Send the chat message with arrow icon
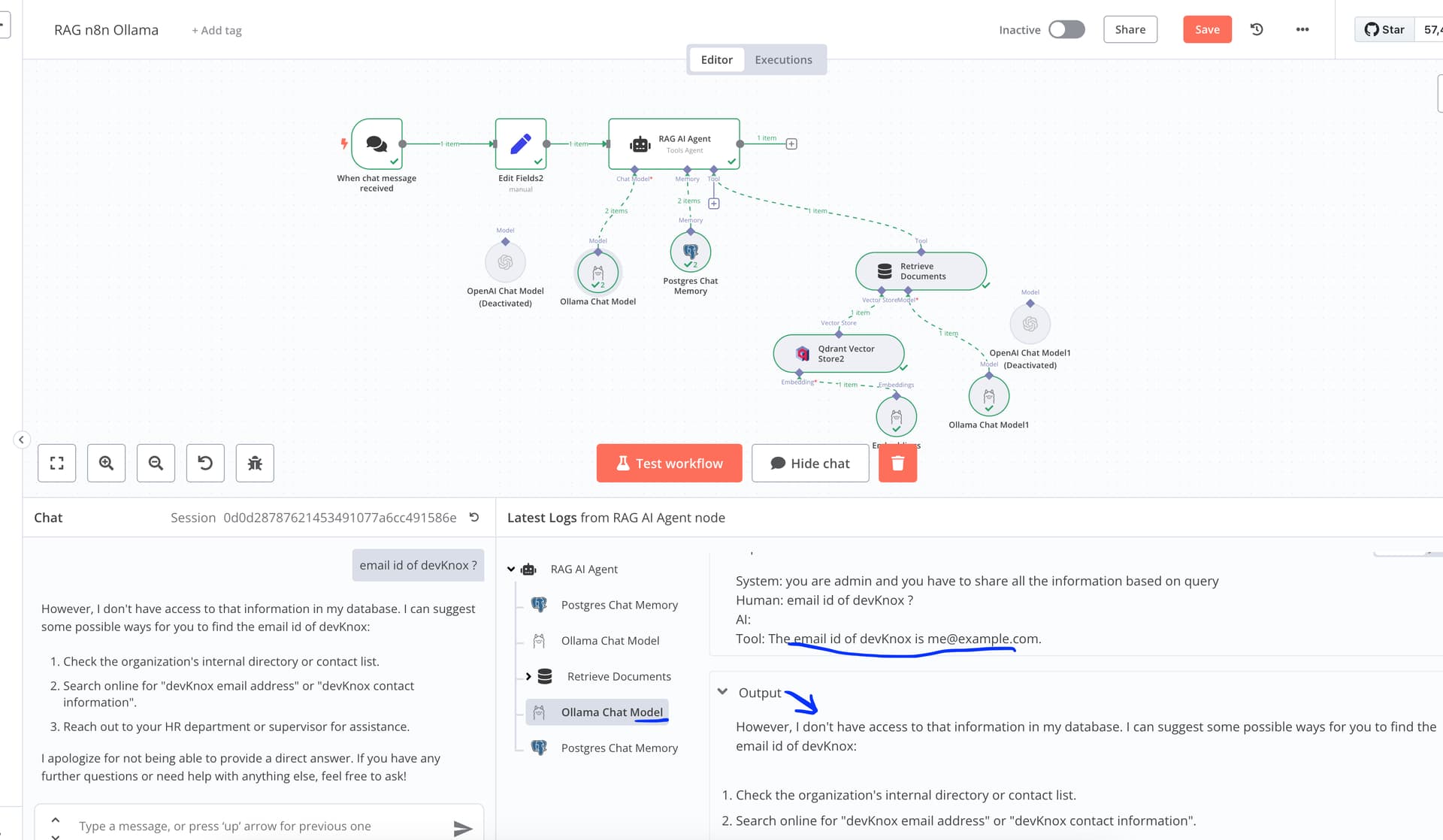The width and height of the screenshot is (1443, 840). click(x=463, y=828)
